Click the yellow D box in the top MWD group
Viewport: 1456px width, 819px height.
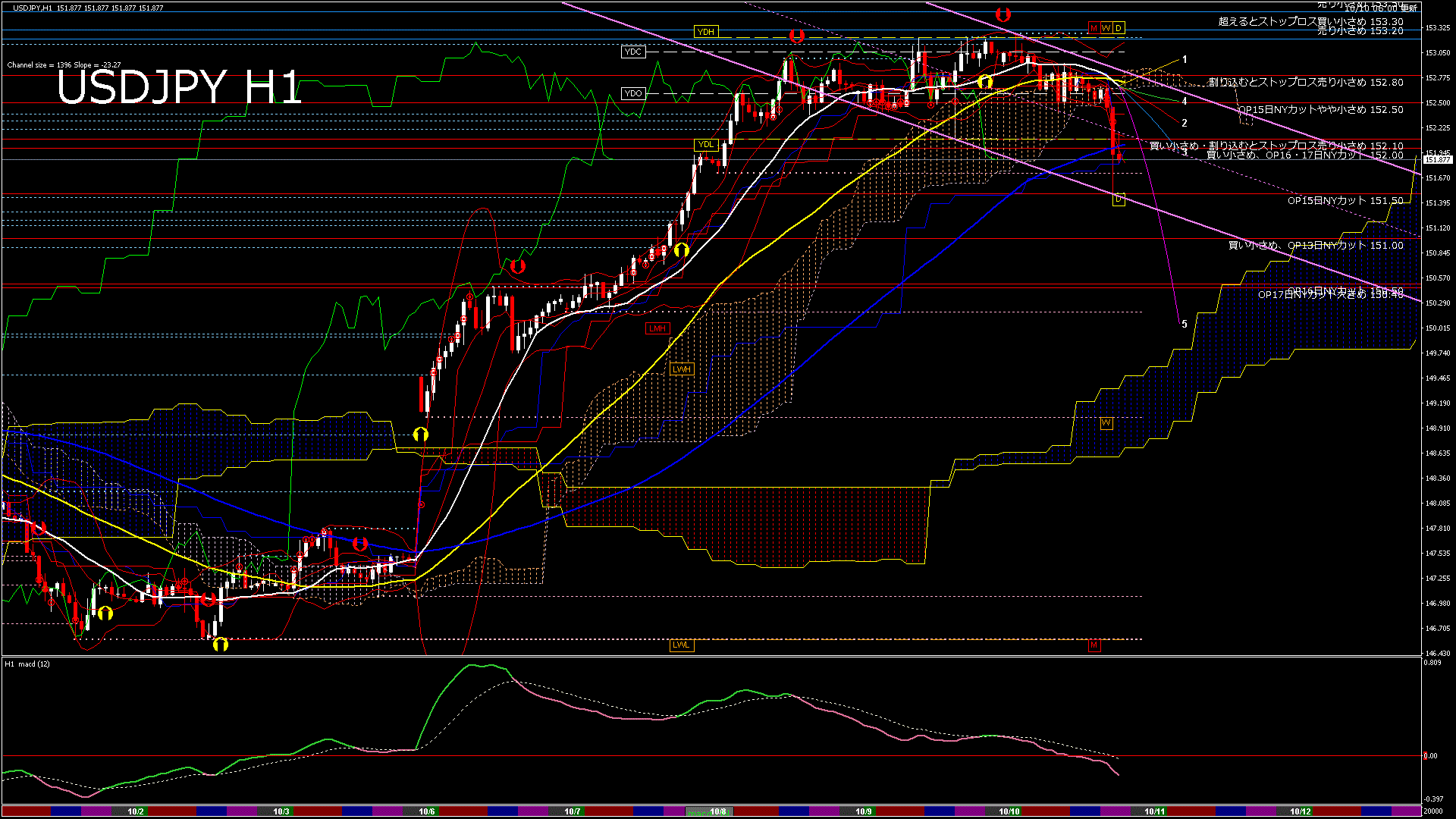[x=1118, y=28]
